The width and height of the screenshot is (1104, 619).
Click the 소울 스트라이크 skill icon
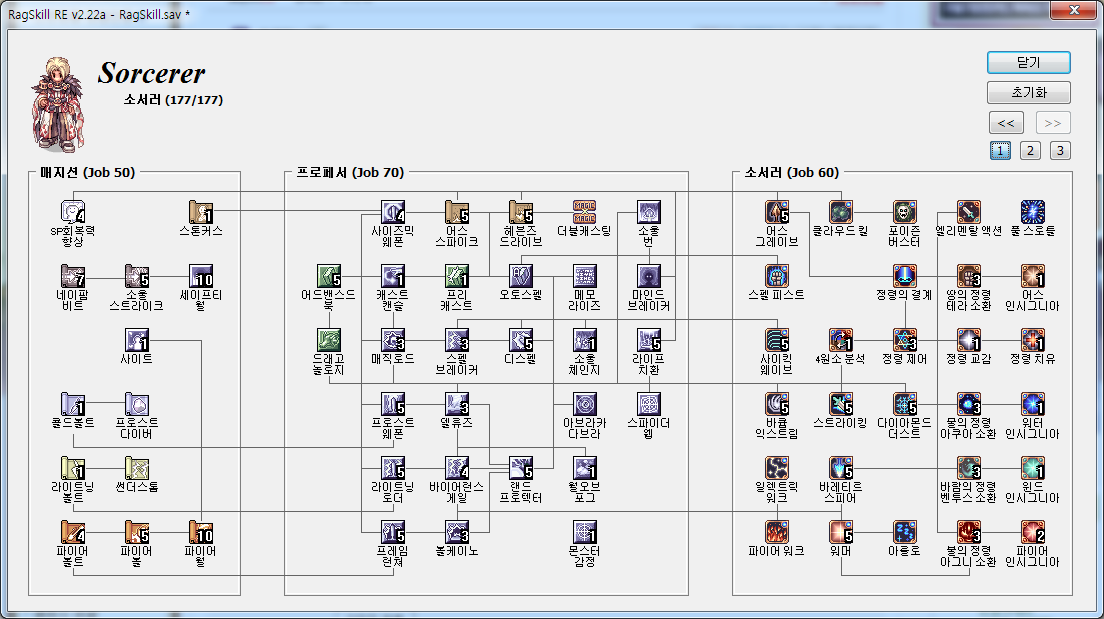(137, 276)
